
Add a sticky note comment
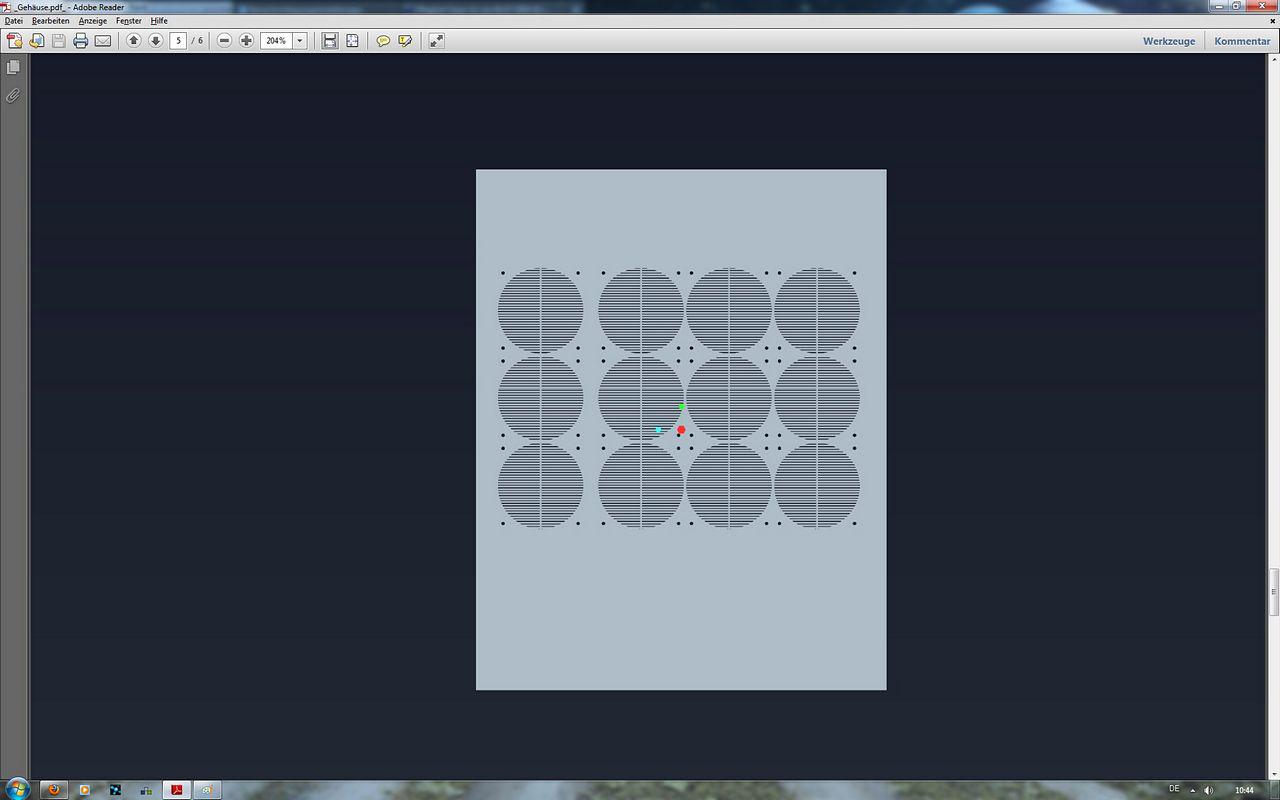(383, 41)
